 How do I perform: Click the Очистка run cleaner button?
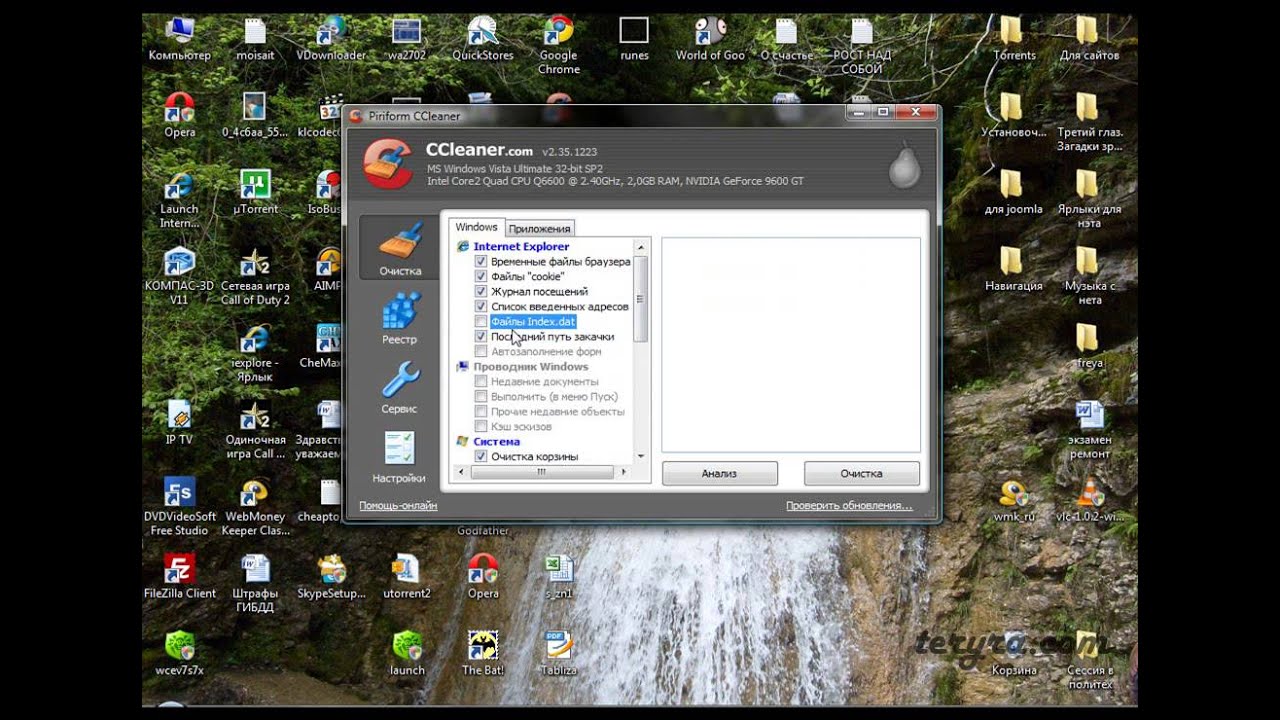861,473
